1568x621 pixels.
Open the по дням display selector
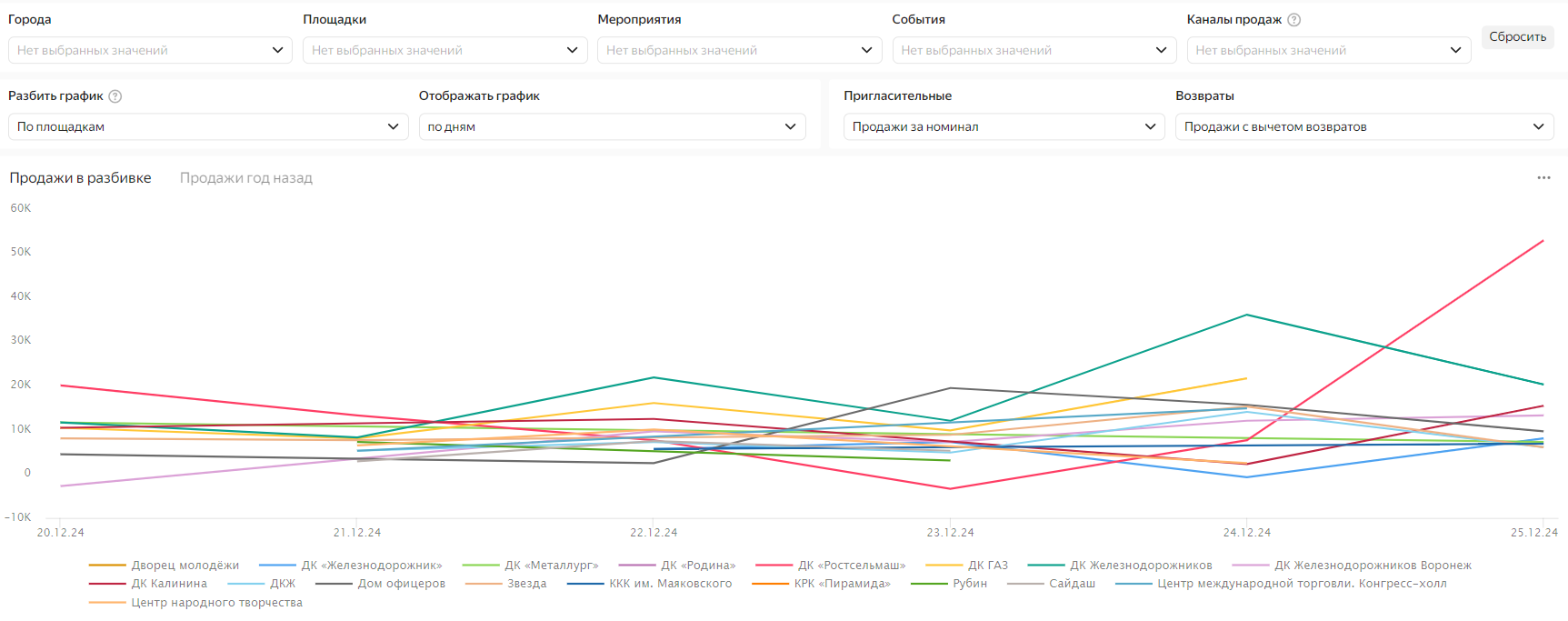612,126
